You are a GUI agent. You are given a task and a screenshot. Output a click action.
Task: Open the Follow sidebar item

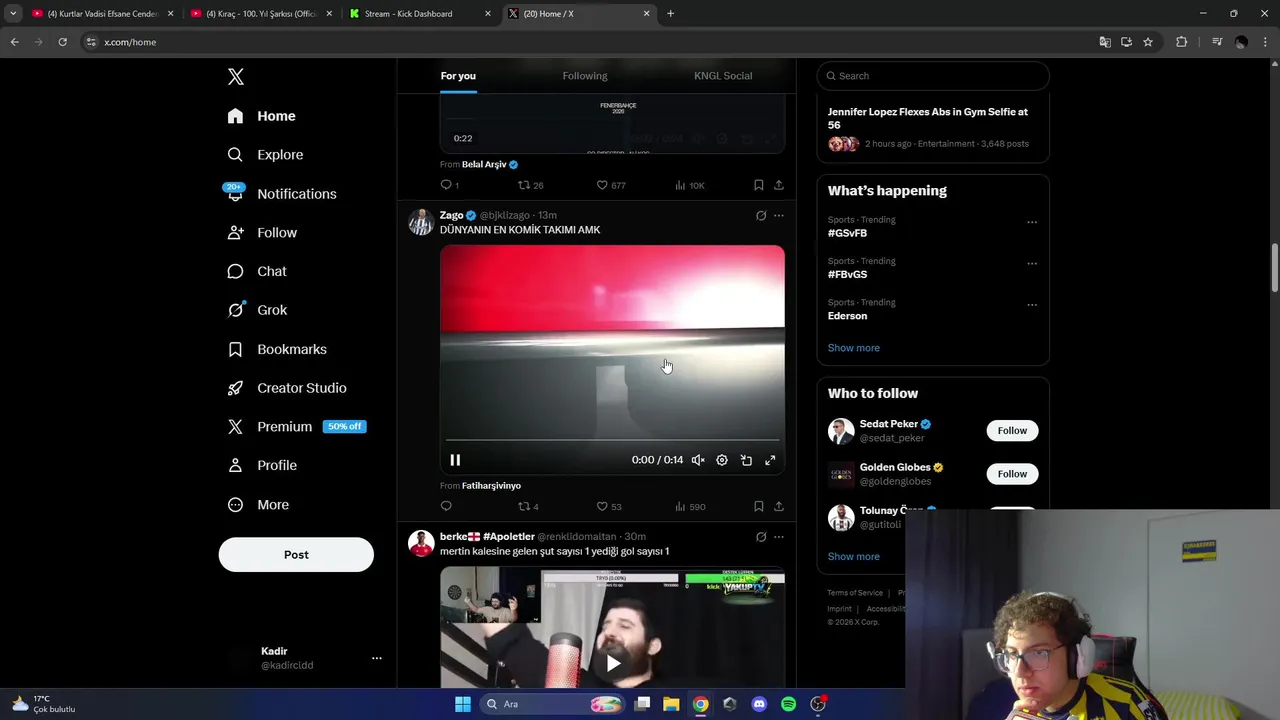coord(262,232)
